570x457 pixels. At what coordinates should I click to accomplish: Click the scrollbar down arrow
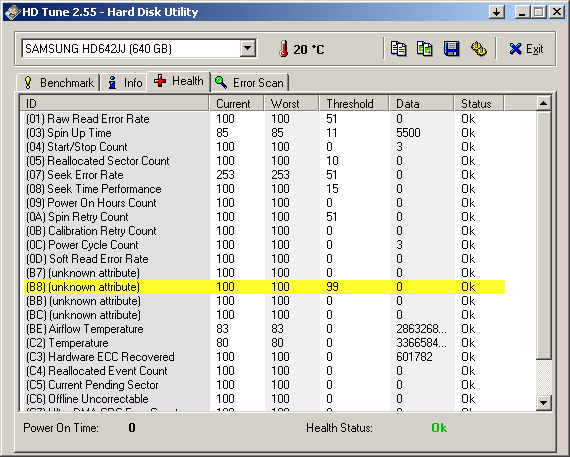543,402
